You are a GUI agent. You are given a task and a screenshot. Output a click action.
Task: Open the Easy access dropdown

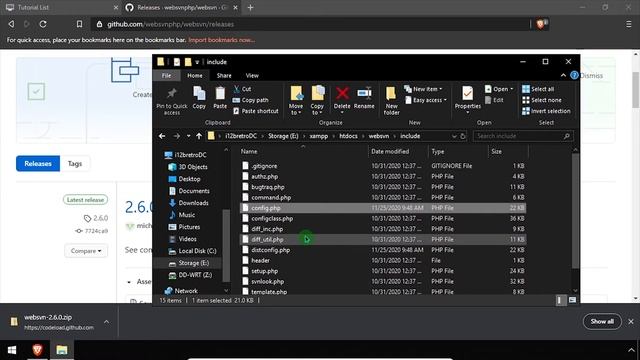[x=426, y=100]
